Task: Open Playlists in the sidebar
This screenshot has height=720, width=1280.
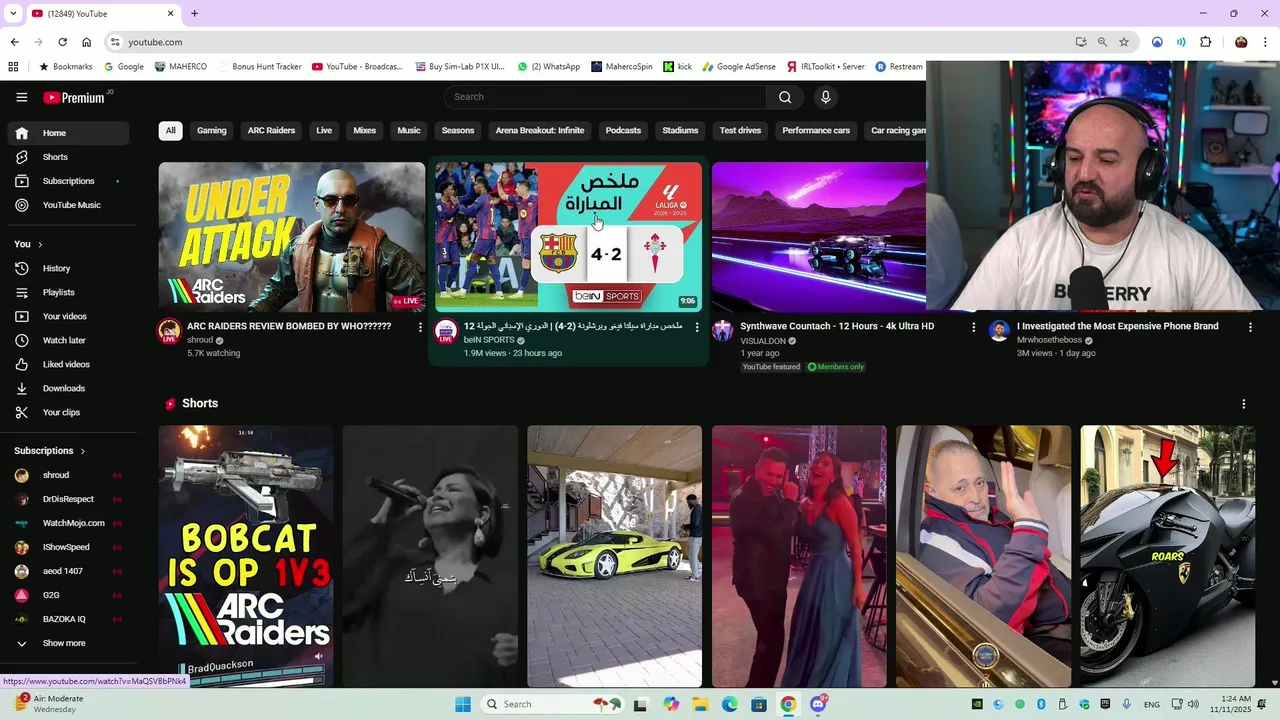Action: point(69,292)
